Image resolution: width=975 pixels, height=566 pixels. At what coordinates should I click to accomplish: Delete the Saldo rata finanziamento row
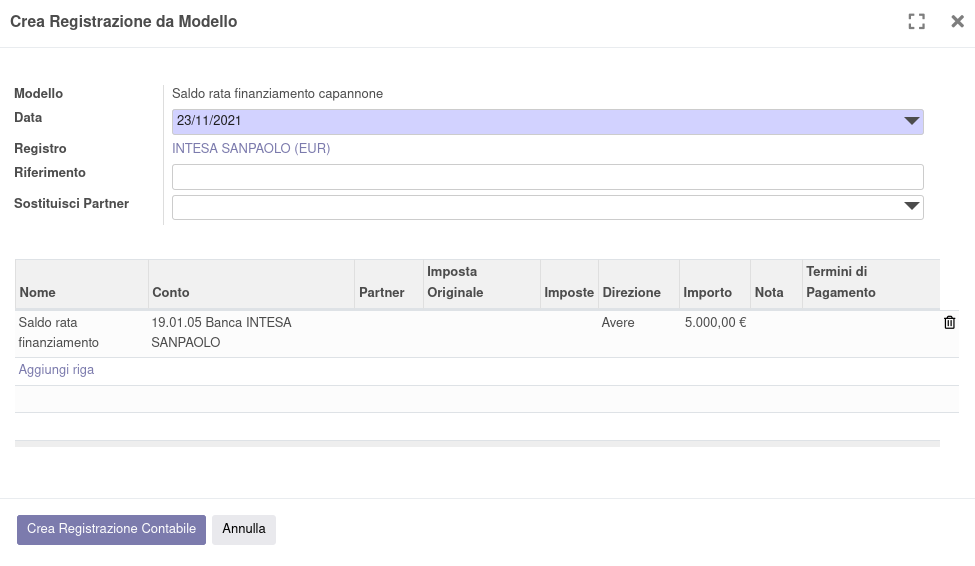[x=949, y=323]
